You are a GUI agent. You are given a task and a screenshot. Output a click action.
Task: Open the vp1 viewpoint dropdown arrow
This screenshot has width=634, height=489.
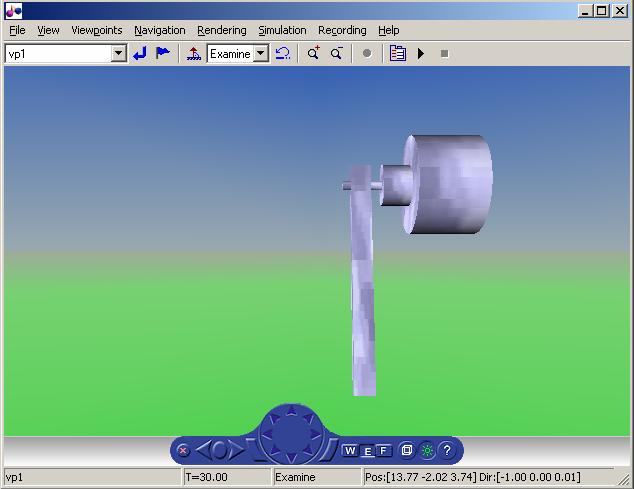pyautogui.click(x=118, y=53)
